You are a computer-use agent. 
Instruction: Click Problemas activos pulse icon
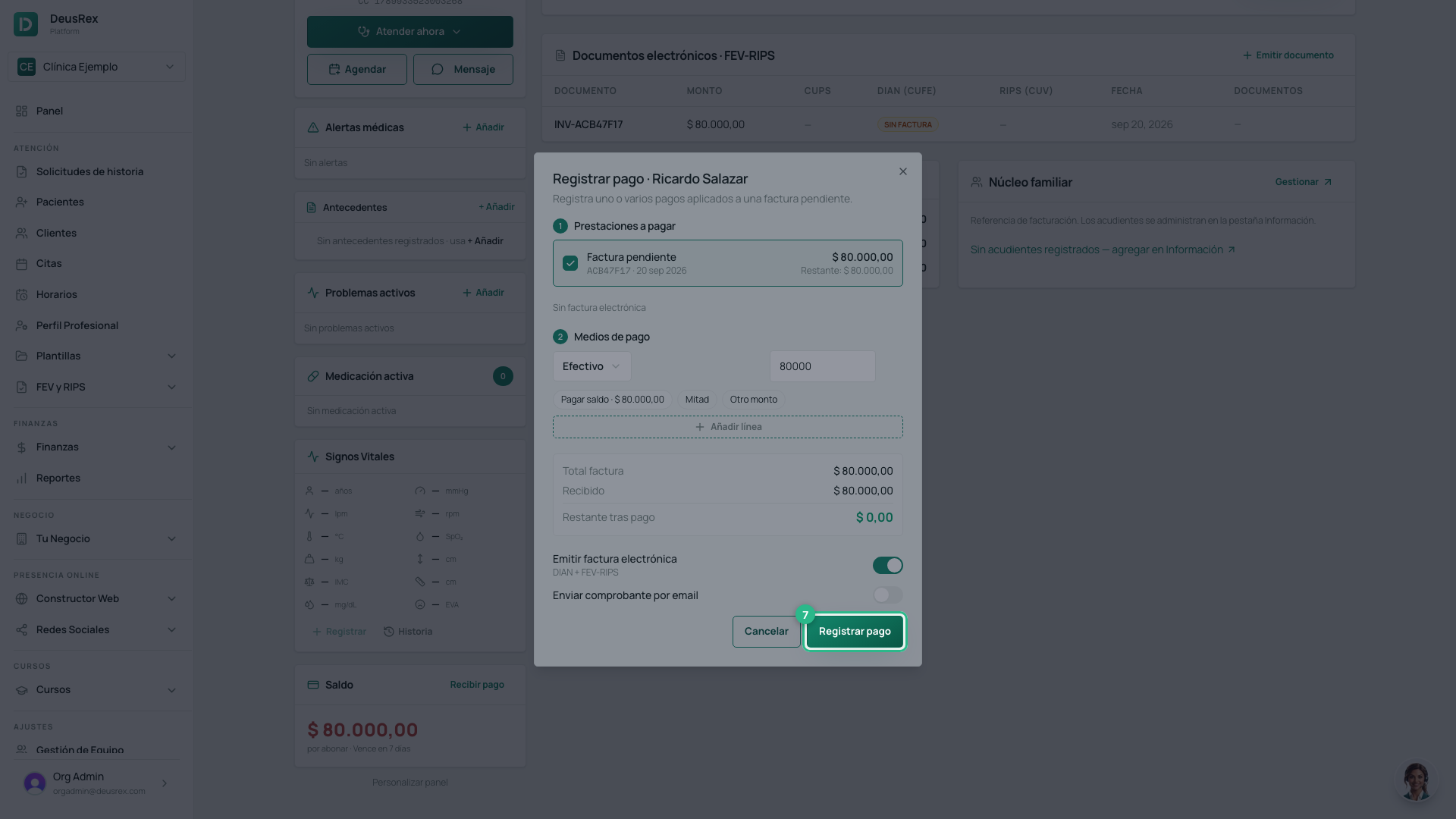click(313, 293)
